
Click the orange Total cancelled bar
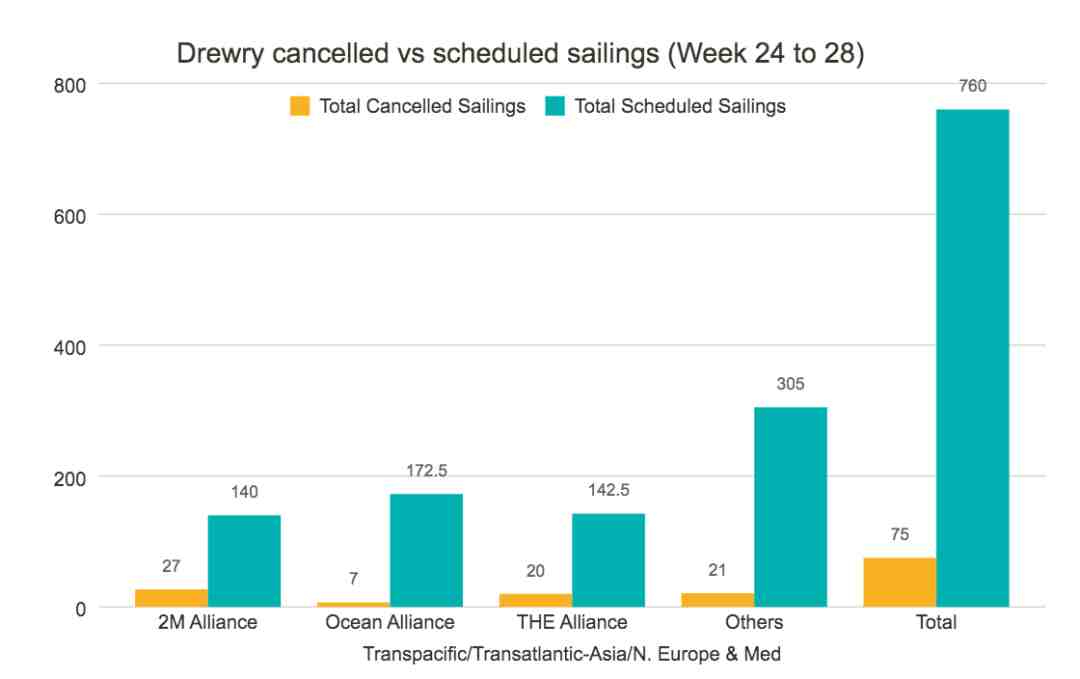[900, 583]
